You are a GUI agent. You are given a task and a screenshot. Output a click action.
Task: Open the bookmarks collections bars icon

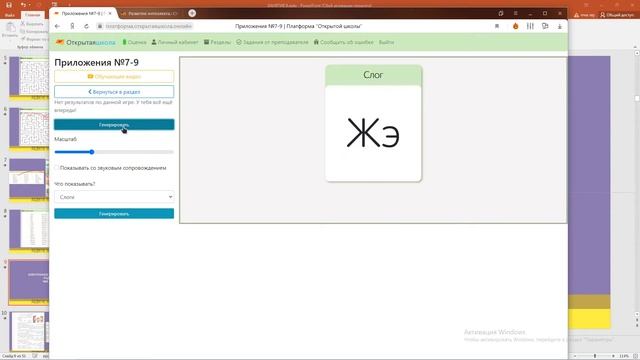pyautogui.click(x=530, y=26)
